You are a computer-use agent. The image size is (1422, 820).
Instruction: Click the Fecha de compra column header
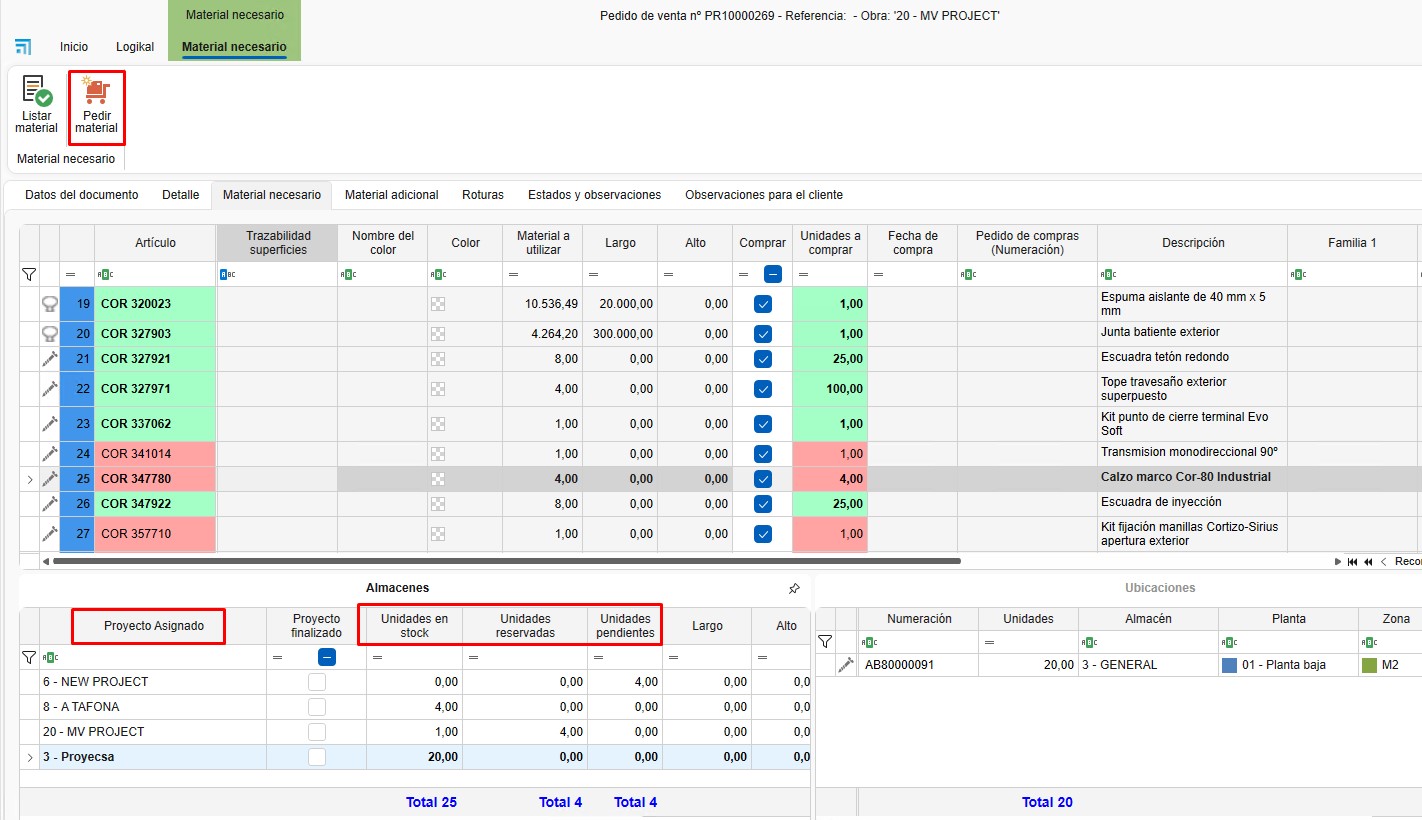912,243
